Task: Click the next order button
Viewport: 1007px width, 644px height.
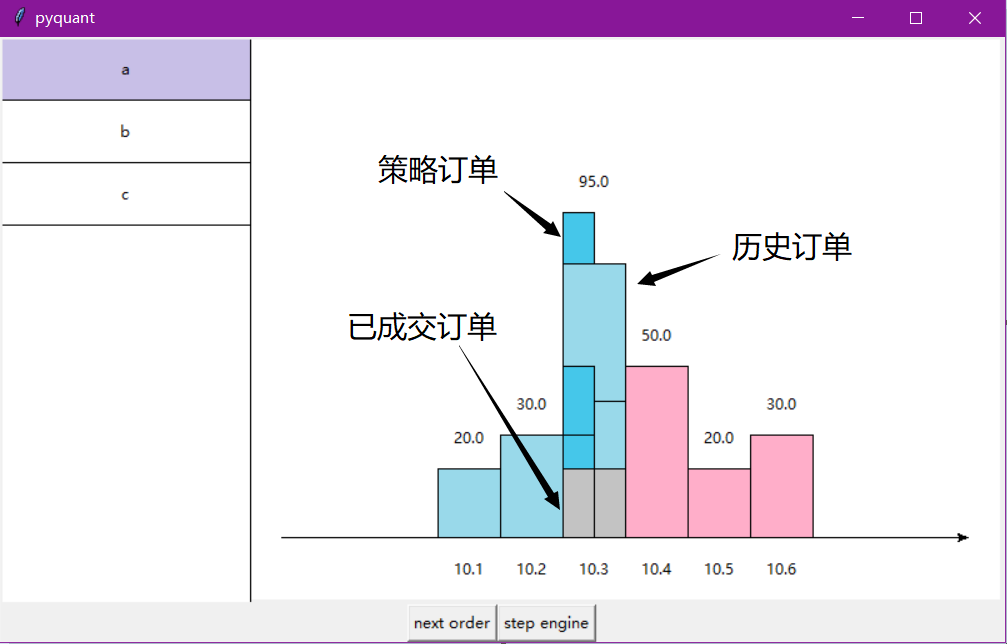Action: coord(452,623)
